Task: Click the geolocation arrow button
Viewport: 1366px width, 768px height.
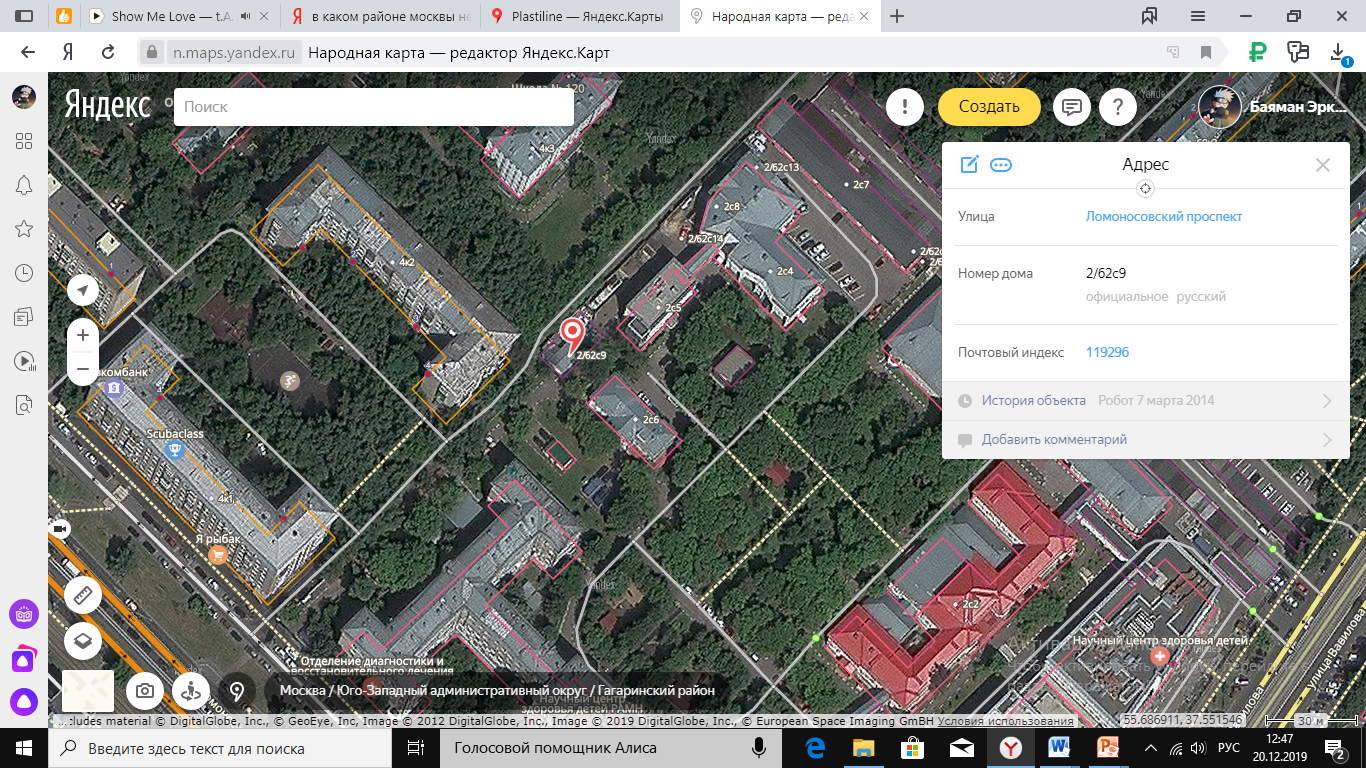Action: (x=83, y=290)
